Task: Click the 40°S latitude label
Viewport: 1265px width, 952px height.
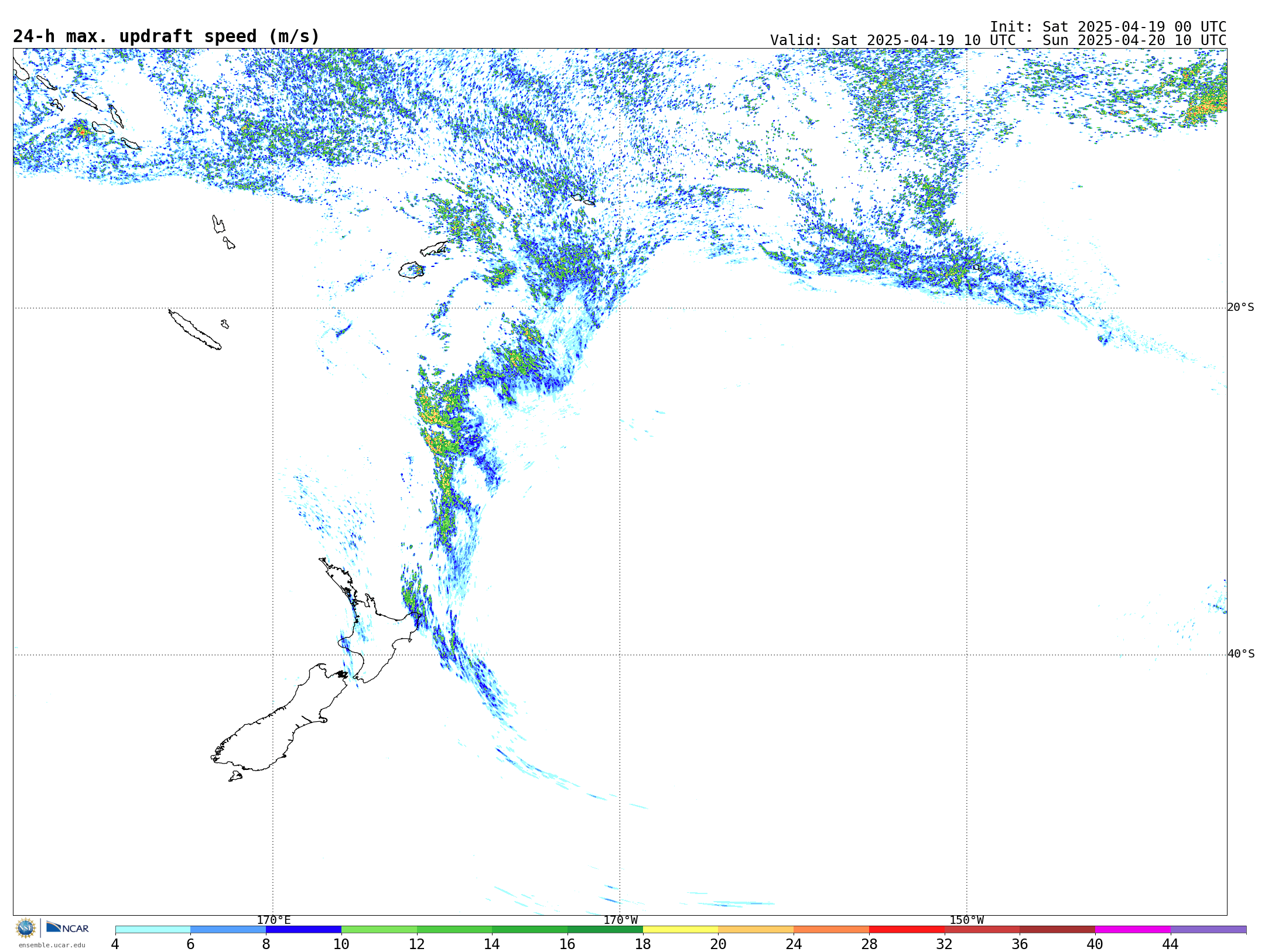Action: (x=1240, y=654)
